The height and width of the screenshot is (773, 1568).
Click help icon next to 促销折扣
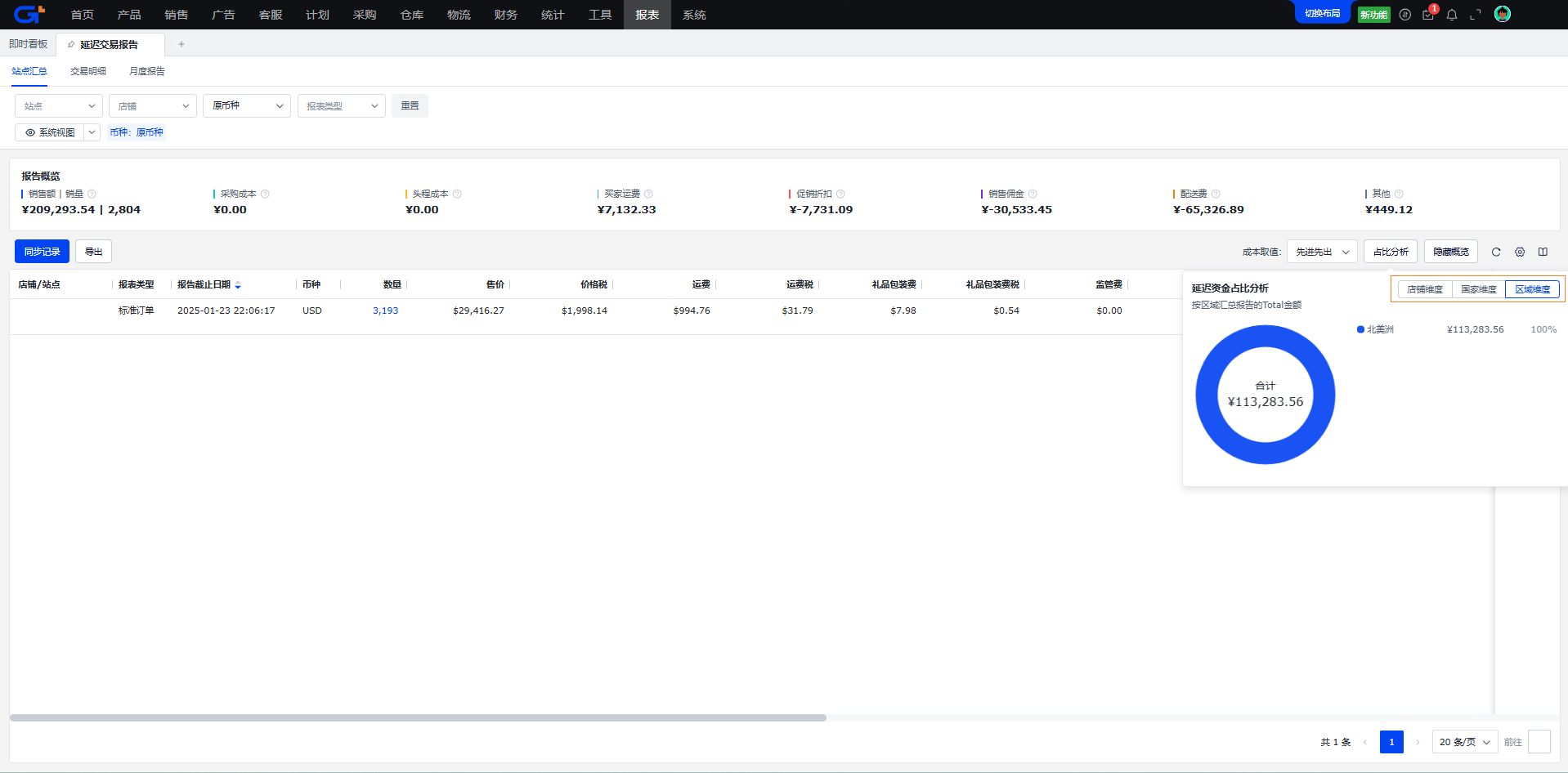point(840,194)
